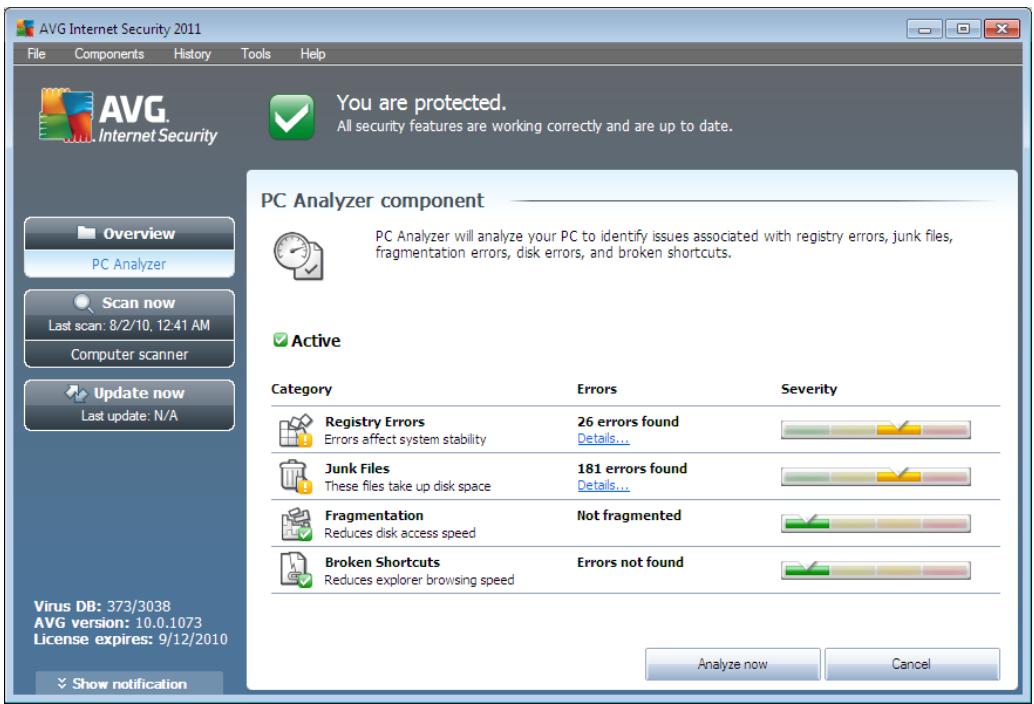Click the 'Junk Files' row title
1034x704 pixels.
(x=357, y=469)
